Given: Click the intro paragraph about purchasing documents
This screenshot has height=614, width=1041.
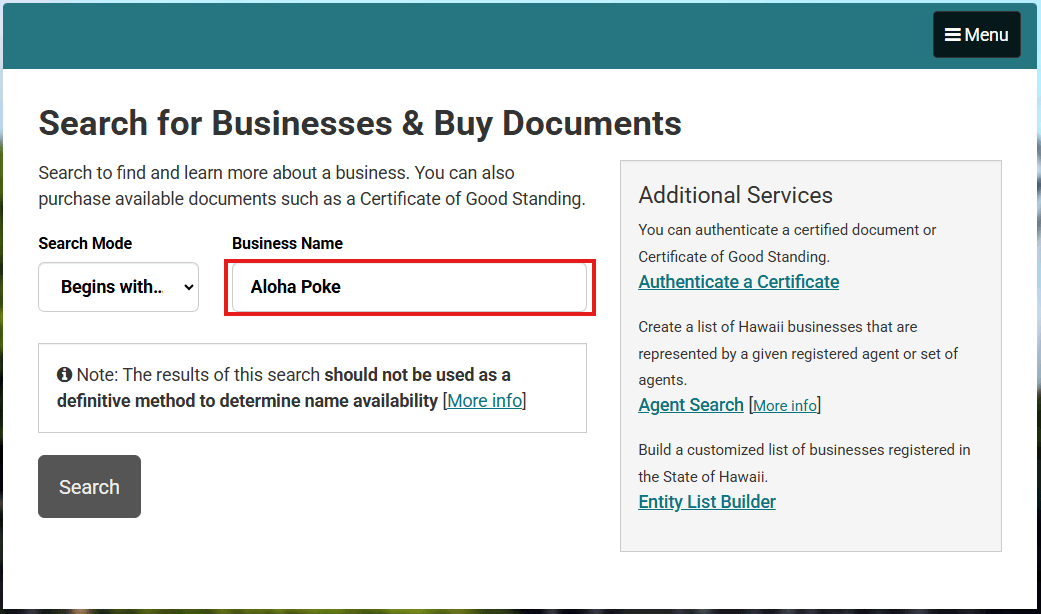Looking at the screenshot, I should tap(311, 186).
